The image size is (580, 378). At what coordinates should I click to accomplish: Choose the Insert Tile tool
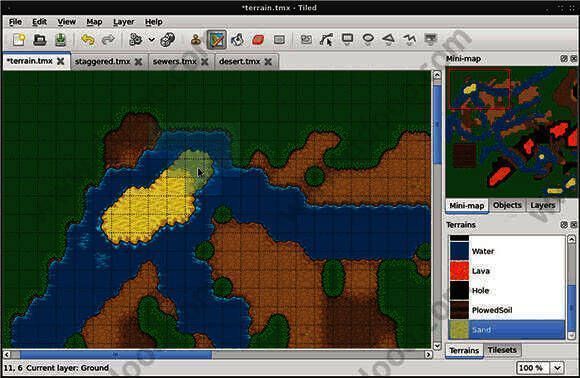pos(430,39)
